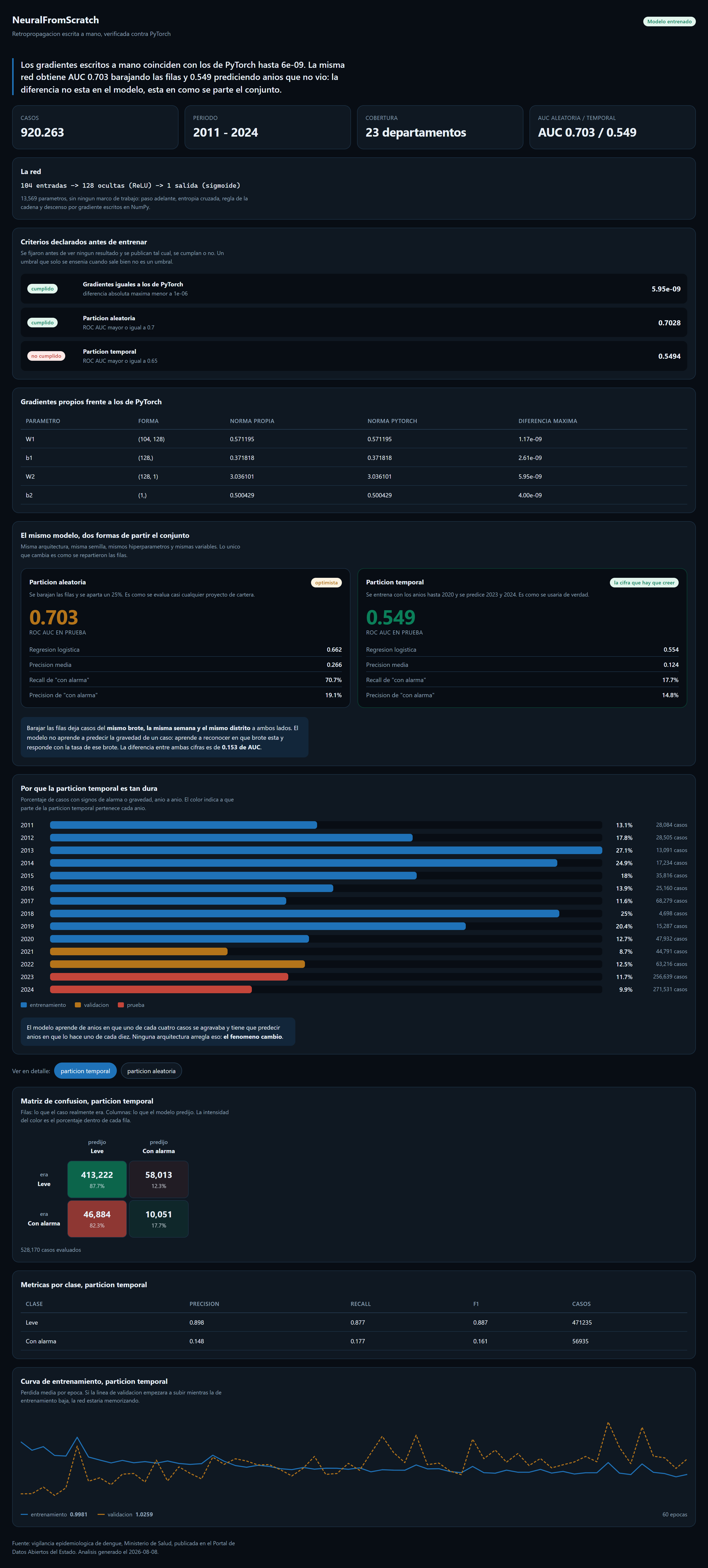Click the "cumplido" badge beside Gradientes iguales
The width and height of the screenshot is (708, 1568).
[x=42, y=288]
